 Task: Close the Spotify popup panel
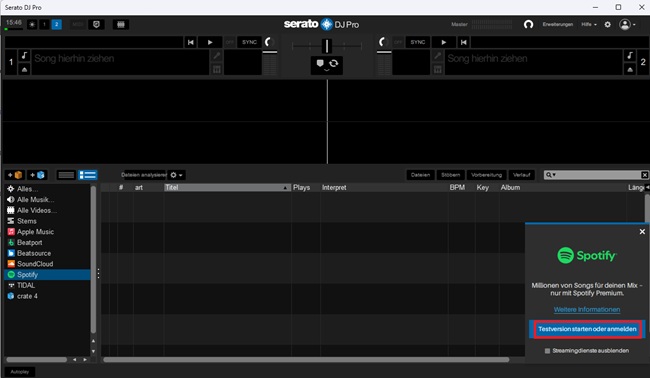point(642,232)
